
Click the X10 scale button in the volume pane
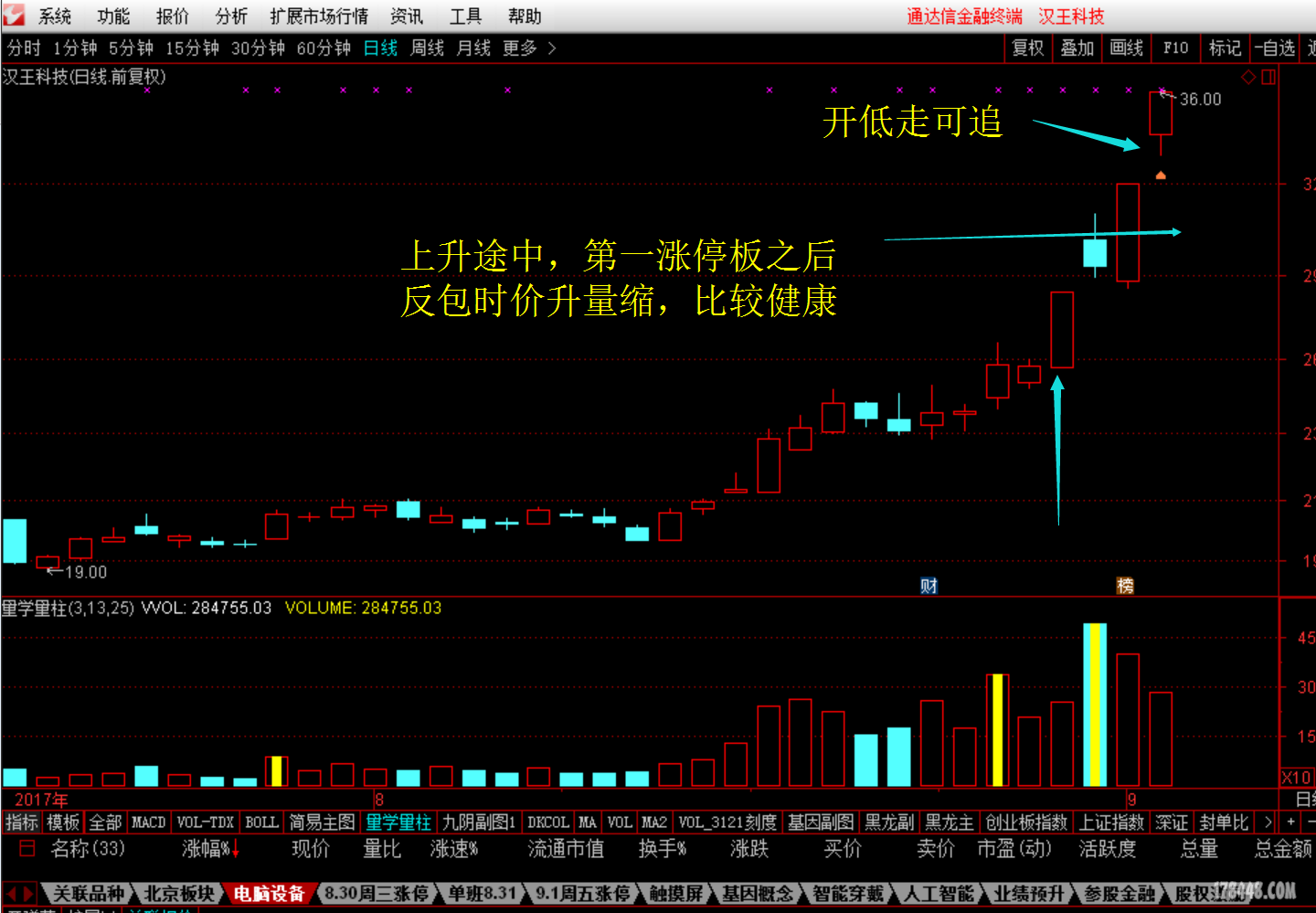pyautogui.click(x=1297, y=778)
